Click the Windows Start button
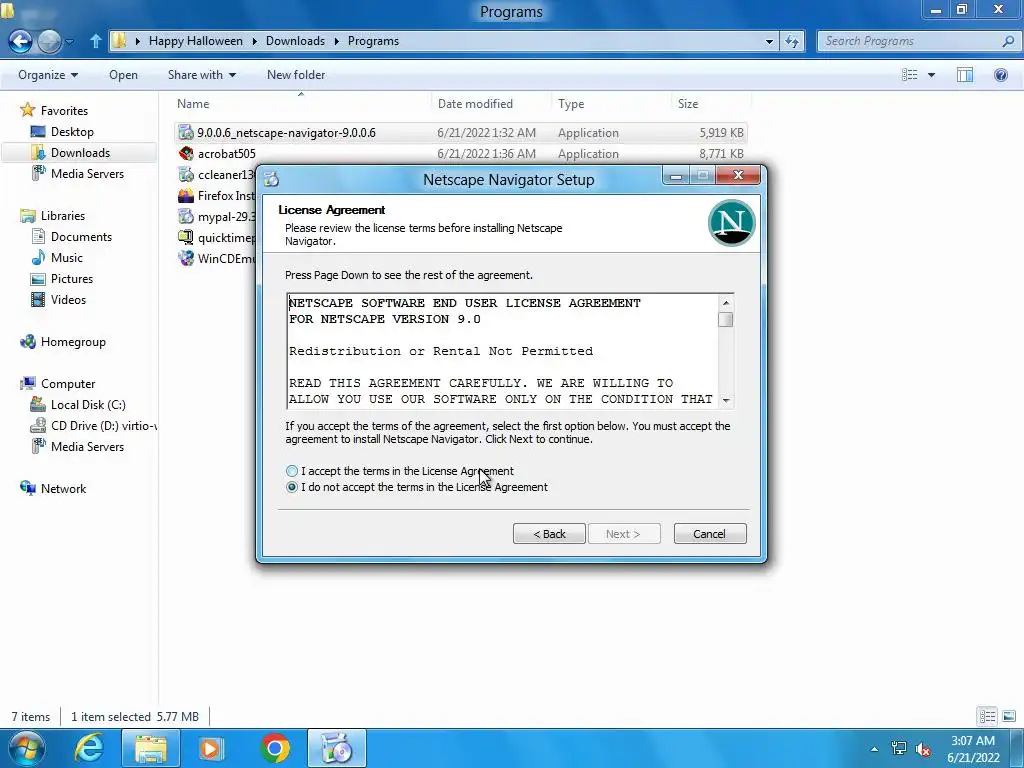The width and height of the screenshot is (1024, 768). coord(27,748)
